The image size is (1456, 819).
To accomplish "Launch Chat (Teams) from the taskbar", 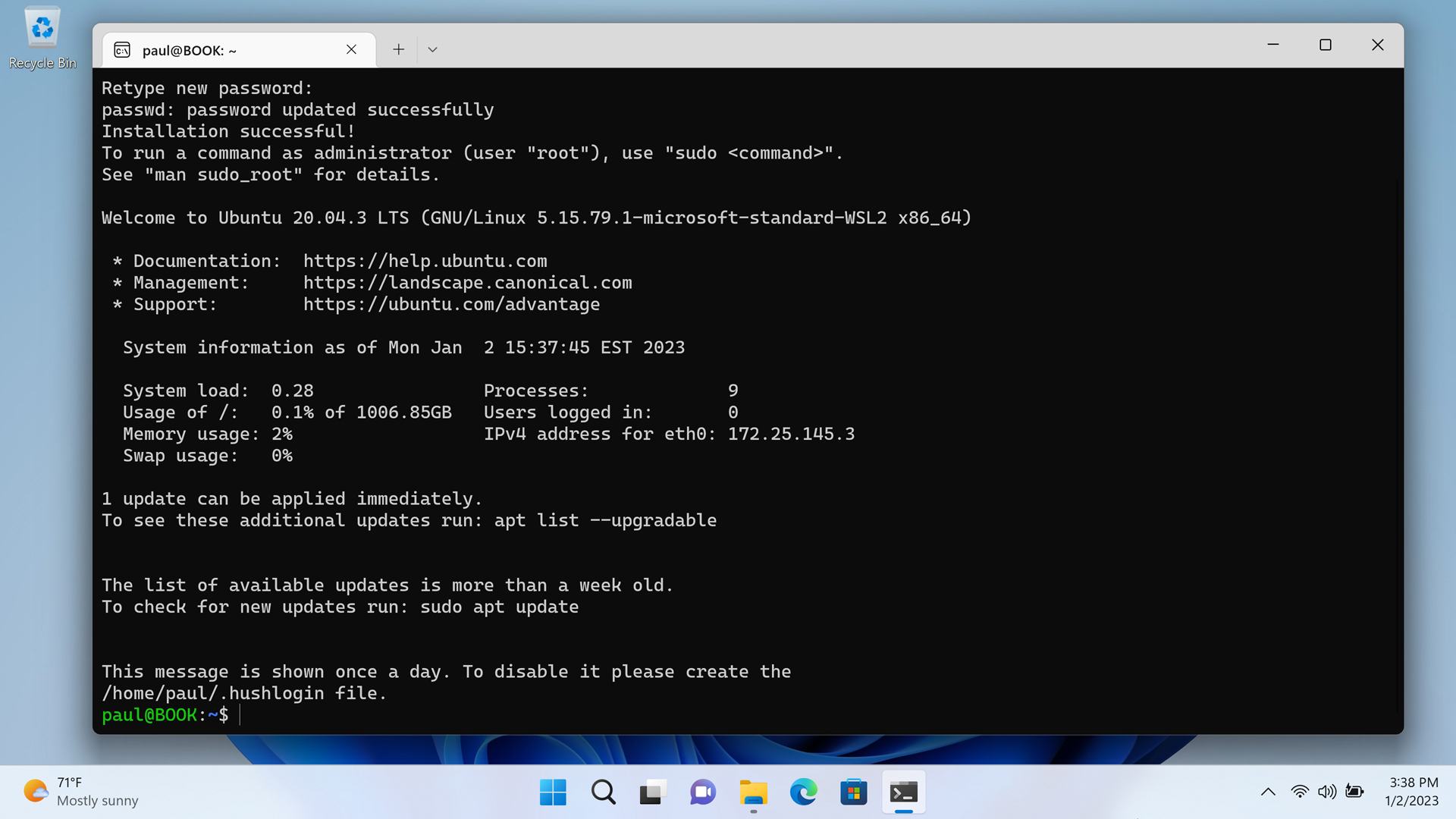I will [x=703, y=792].
